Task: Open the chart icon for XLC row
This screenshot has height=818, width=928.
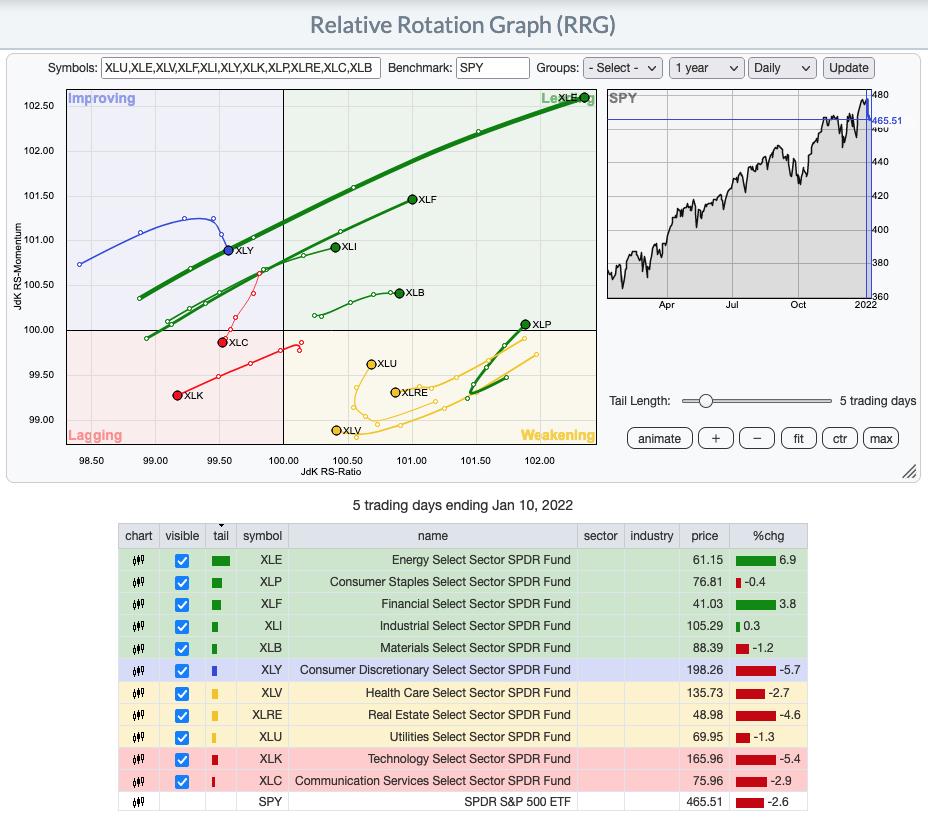Action: (138, 781)
